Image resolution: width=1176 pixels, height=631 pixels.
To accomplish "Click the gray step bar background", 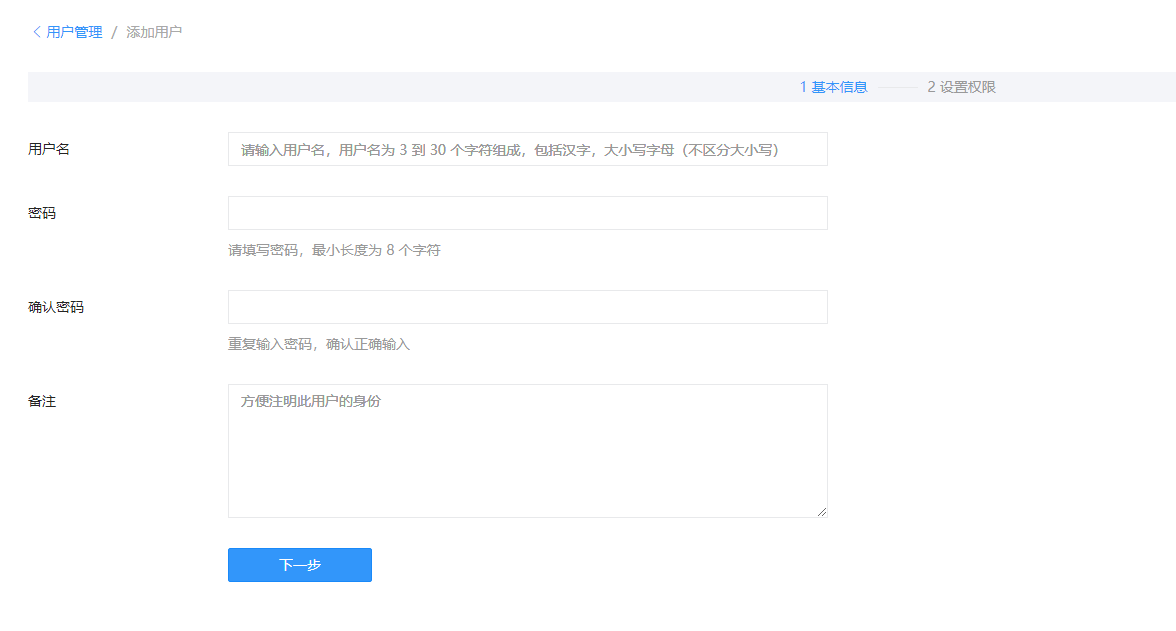I will 400,87.
